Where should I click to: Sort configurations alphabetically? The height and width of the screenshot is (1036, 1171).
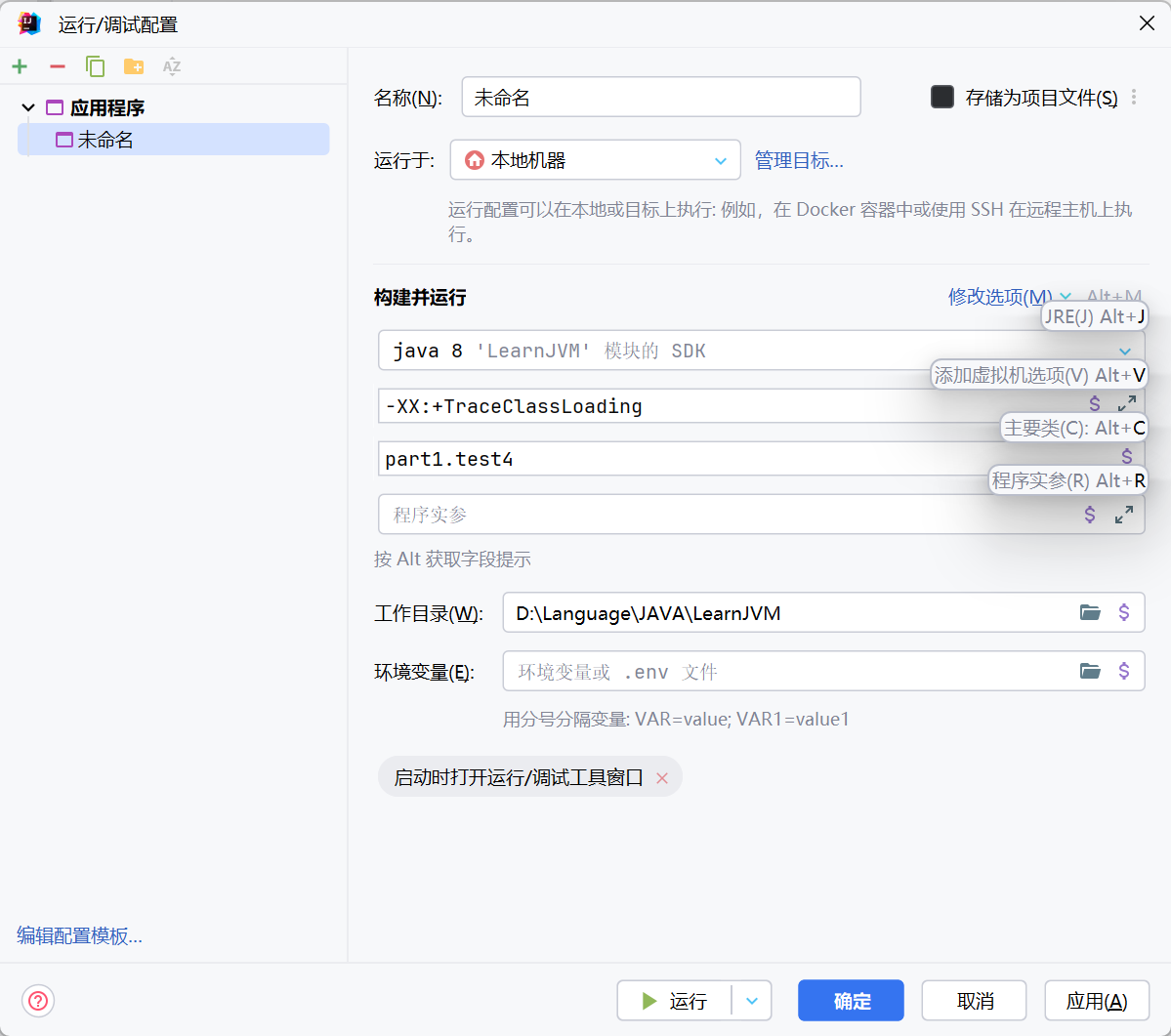pos(171,66)
